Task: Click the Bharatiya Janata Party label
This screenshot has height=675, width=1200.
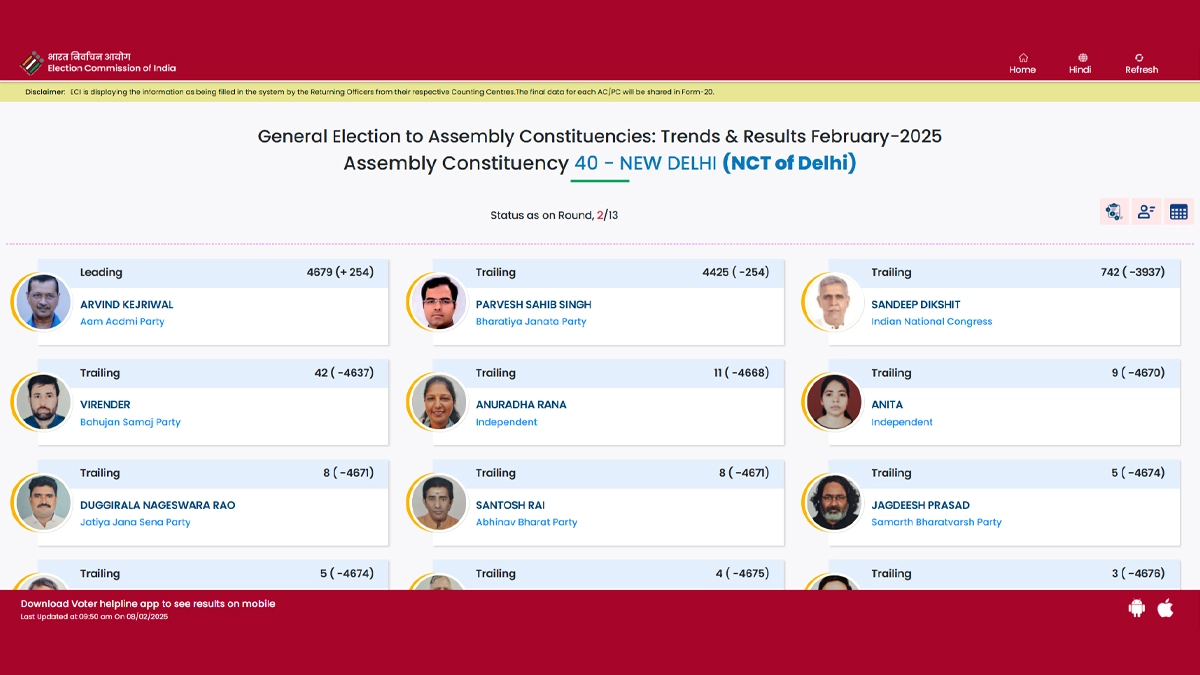Action: tap(531, 322)
